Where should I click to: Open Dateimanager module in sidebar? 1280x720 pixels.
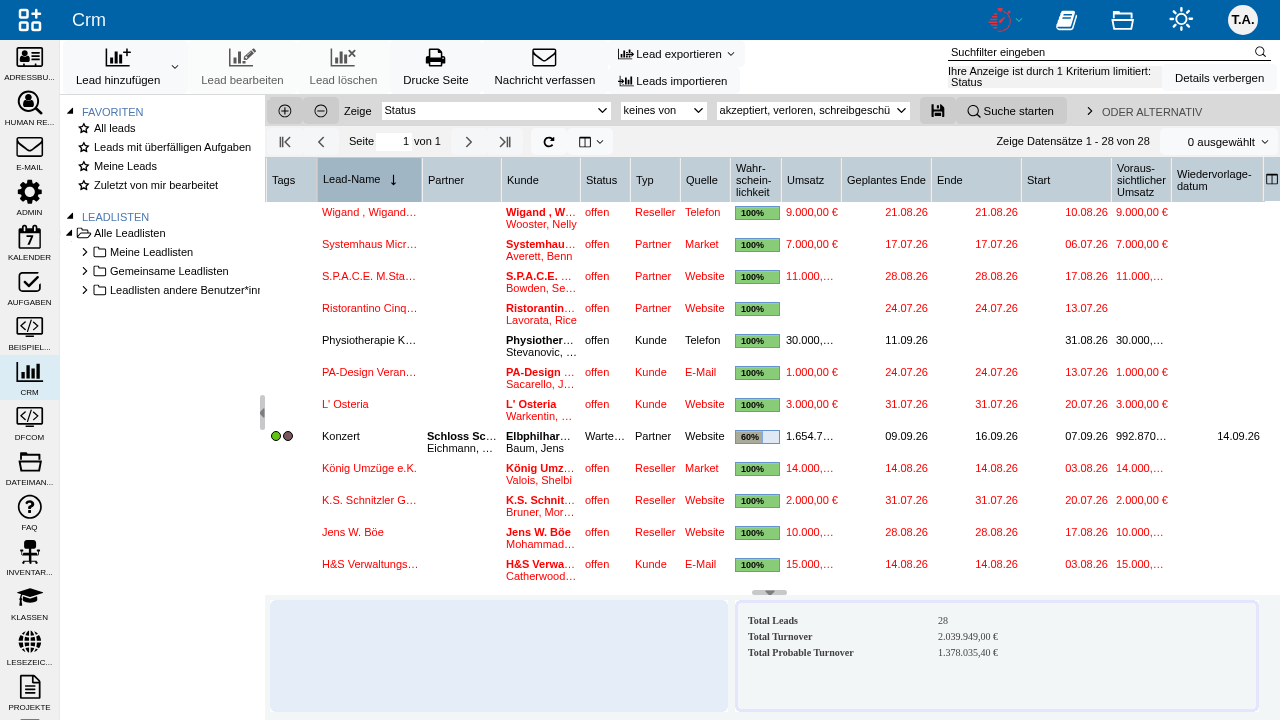(x=30, y=468)
